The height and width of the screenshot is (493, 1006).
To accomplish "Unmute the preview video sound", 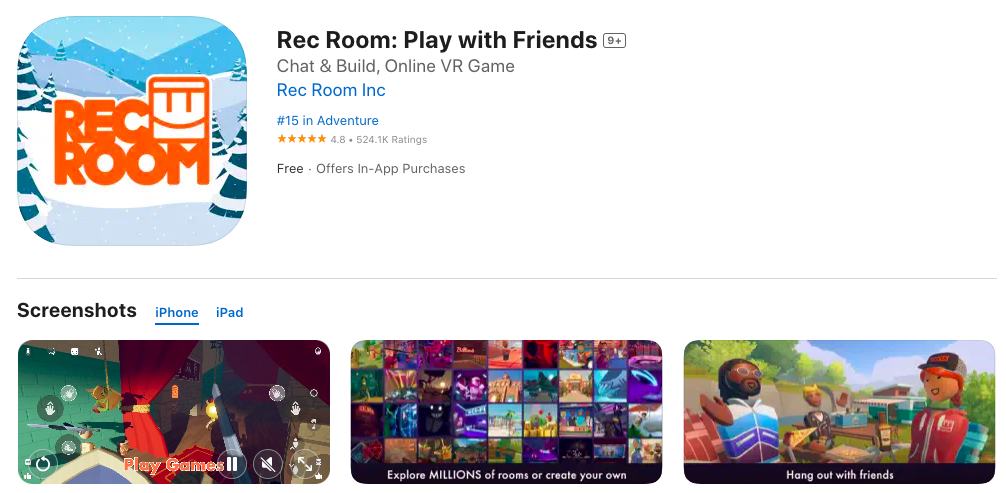I will [268, 463].
